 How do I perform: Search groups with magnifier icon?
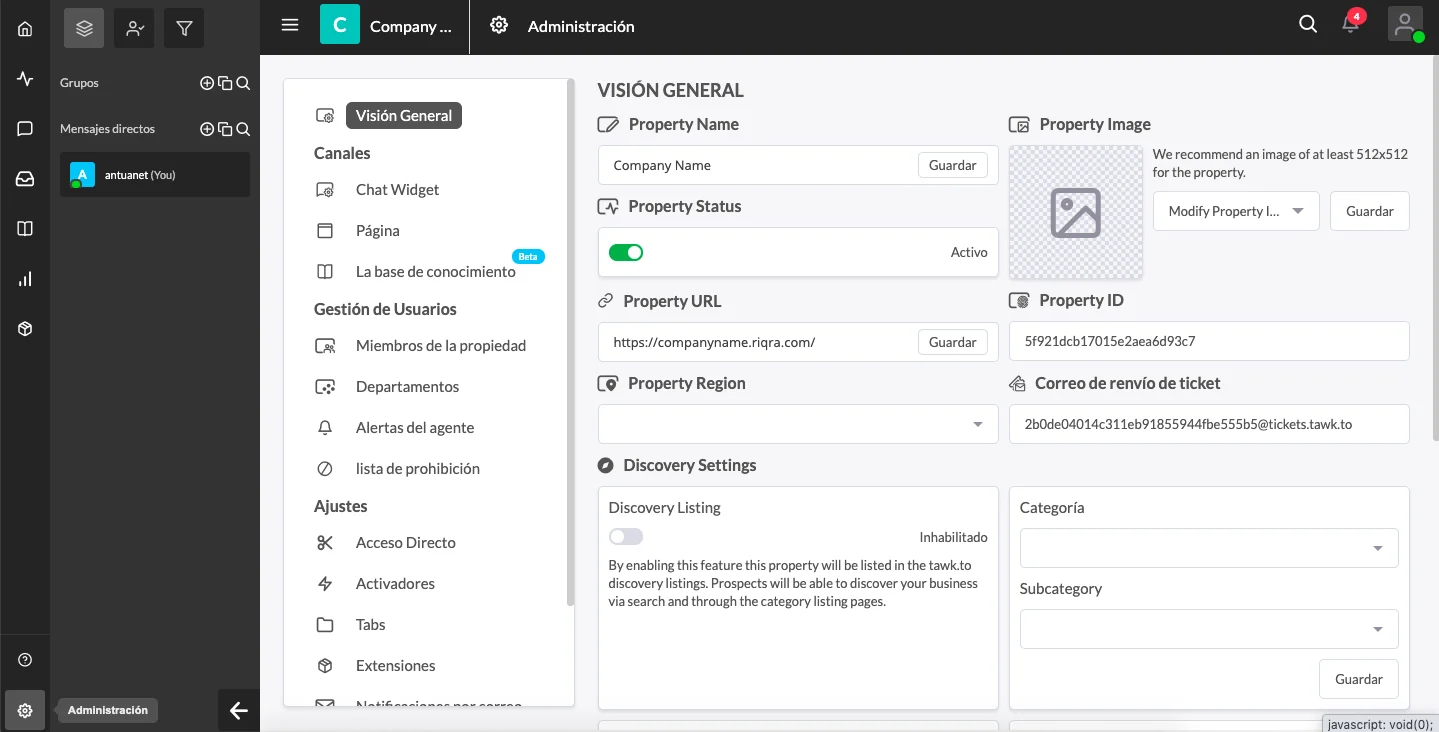243,83
